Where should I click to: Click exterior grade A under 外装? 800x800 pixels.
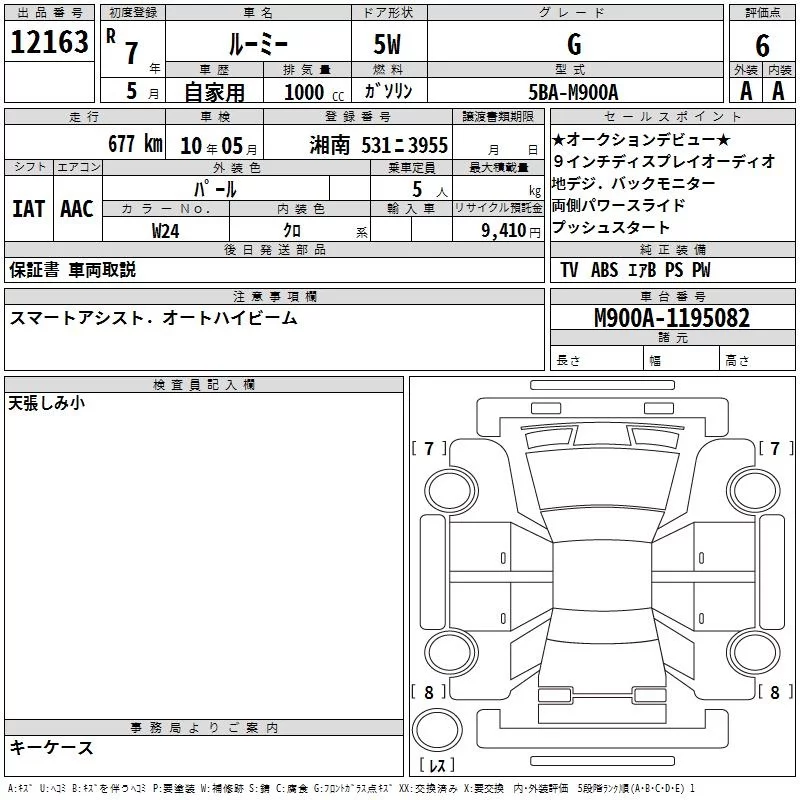(745, 91)
